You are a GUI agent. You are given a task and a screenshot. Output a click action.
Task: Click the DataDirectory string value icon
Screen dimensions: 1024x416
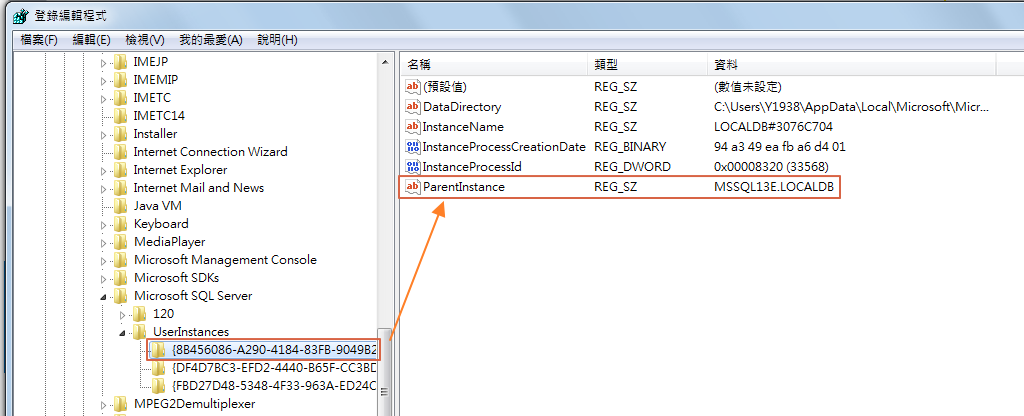click(x=412, y=107)
